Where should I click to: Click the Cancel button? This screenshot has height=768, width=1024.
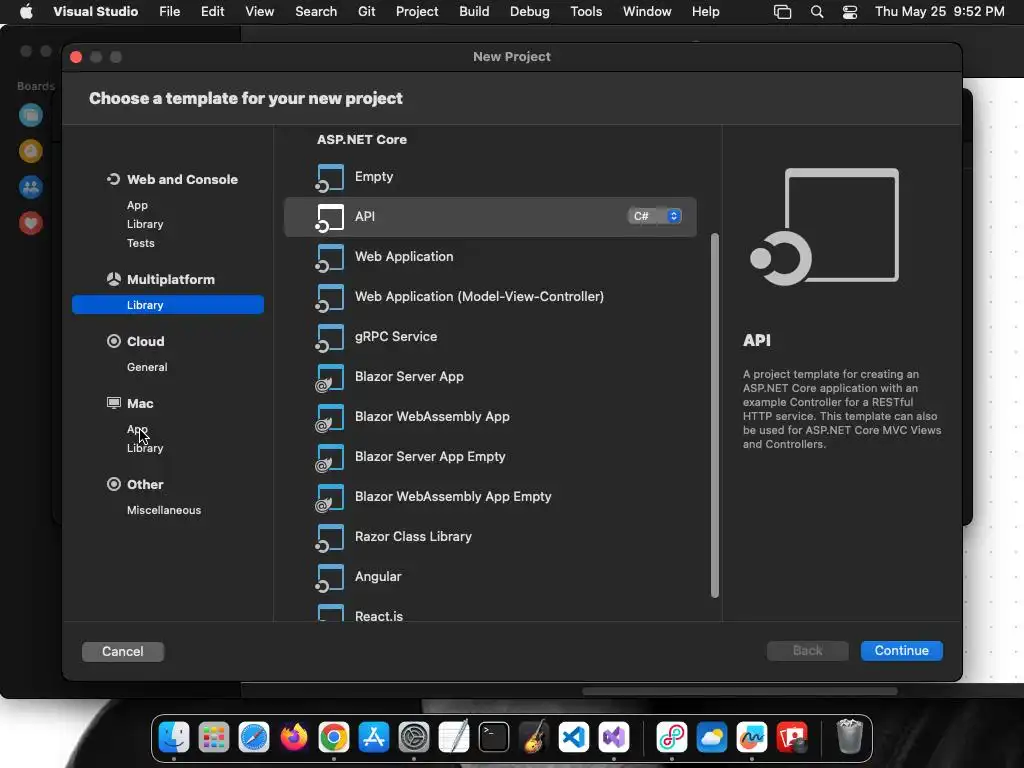click(x=123, y=651)
